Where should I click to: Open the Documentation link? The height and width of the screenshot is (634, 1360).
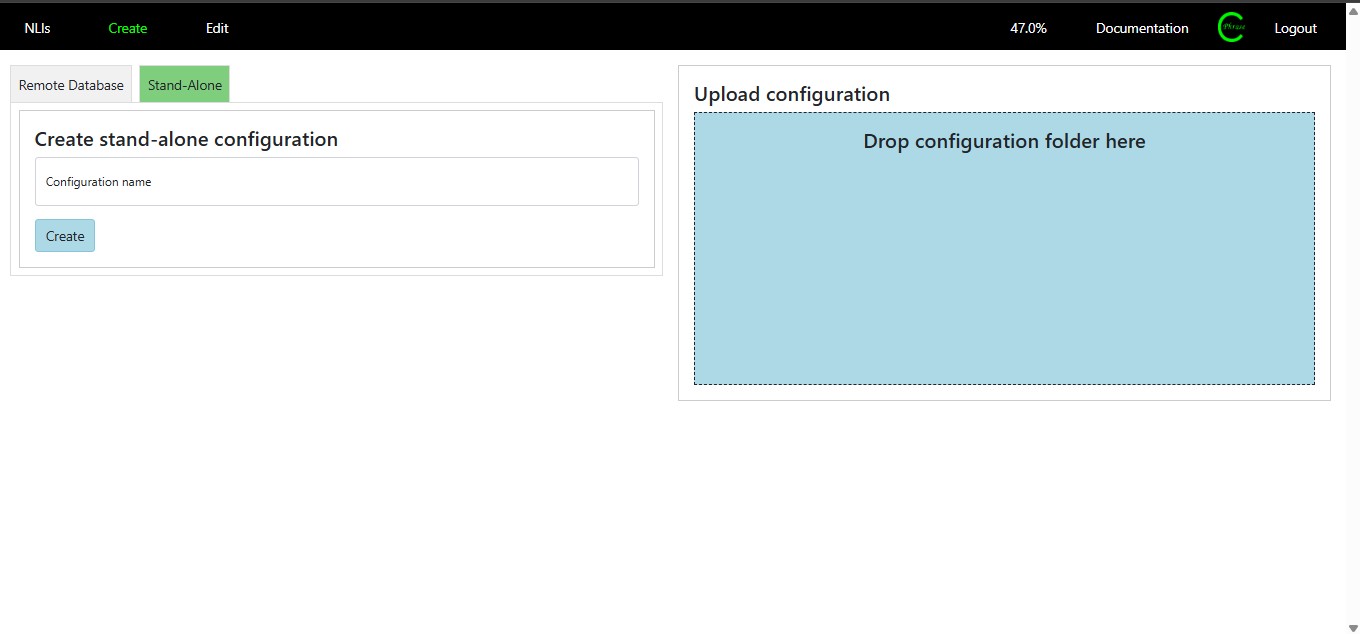pos(1142,28)
